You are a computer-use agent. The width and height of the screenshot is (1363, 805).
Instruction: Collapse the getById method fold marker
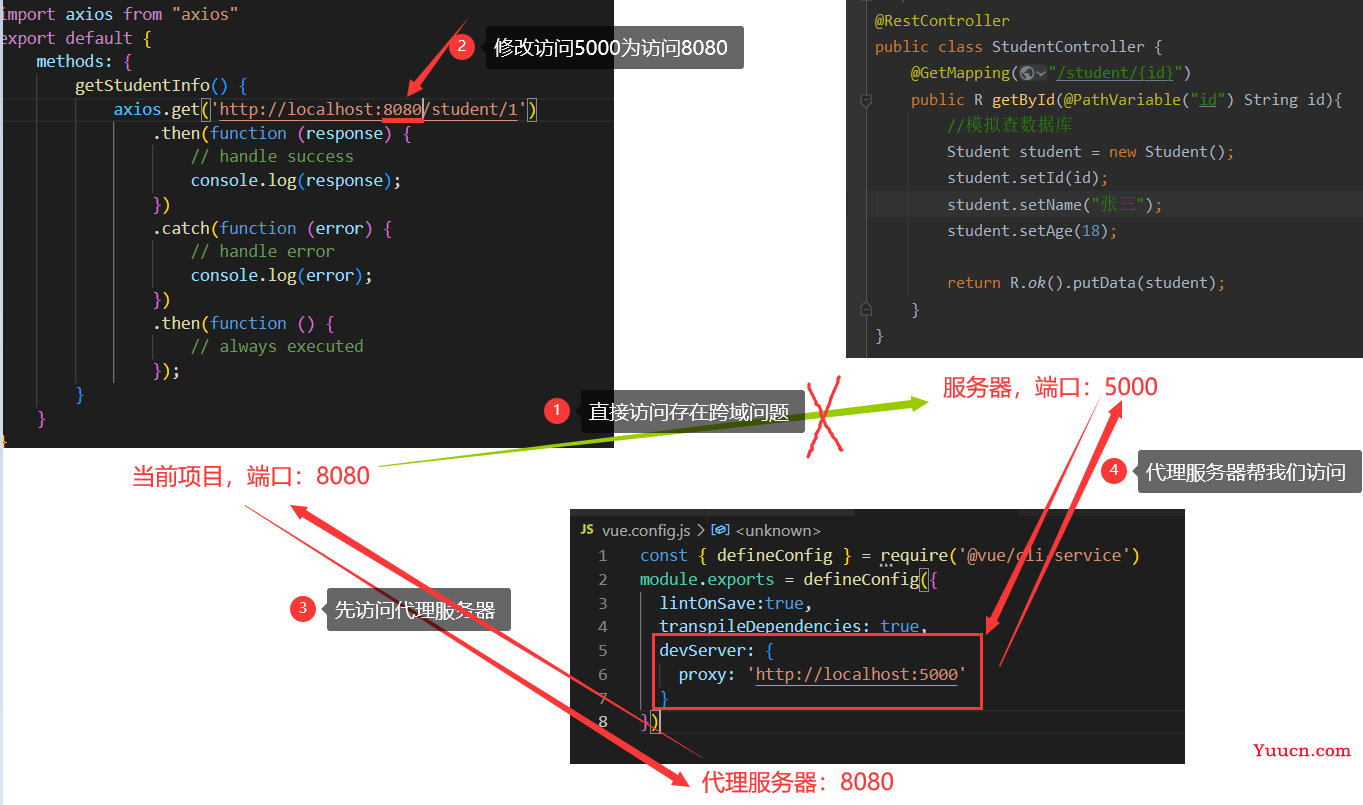pyautogui.click(x=866, y=100)
